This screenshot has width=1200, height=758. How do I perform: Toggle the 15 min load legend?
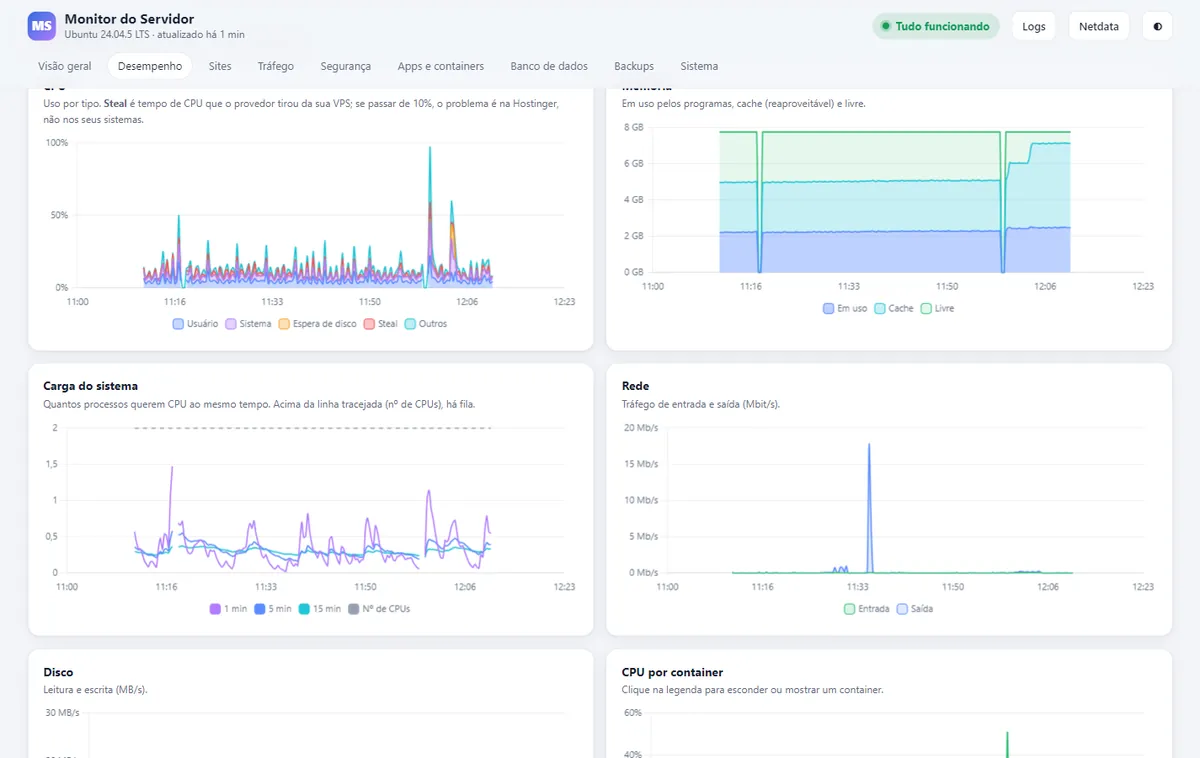click(320, 609)
